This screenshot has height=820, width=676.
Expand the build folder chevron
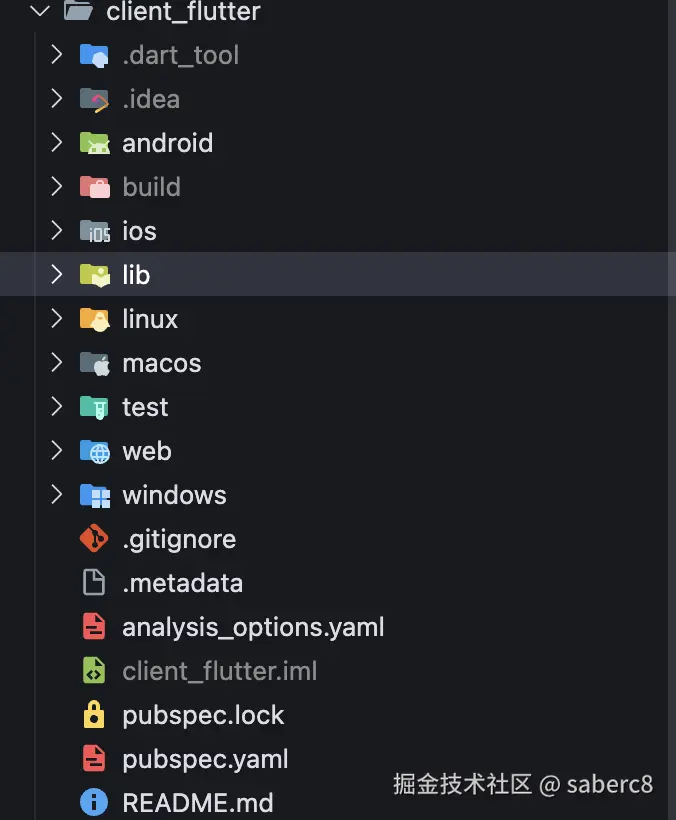[57, 187]
